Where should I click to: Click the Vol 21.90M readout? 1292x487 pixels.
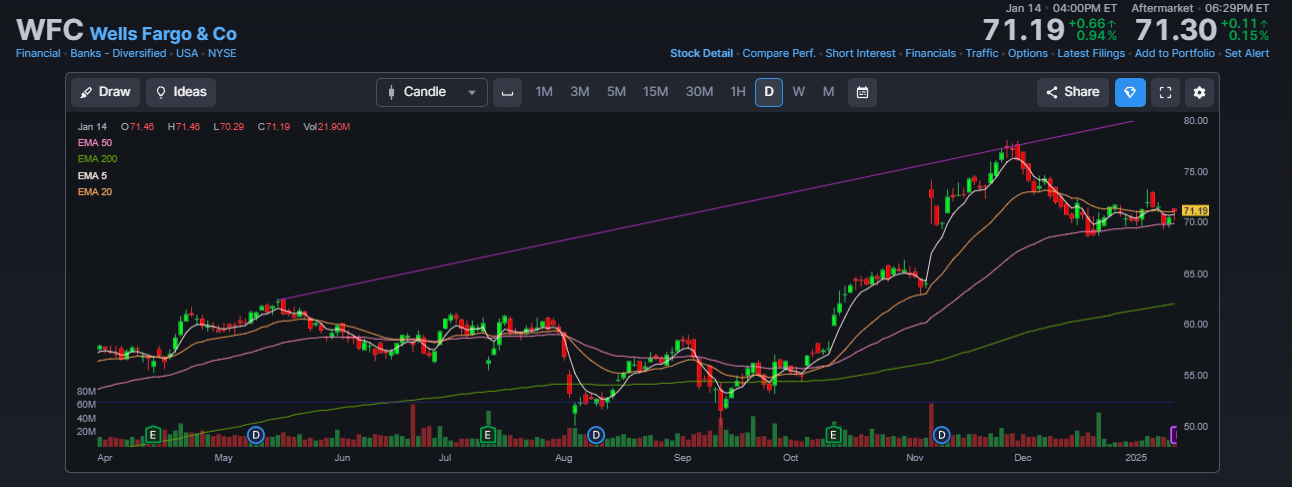pos(327,127)
